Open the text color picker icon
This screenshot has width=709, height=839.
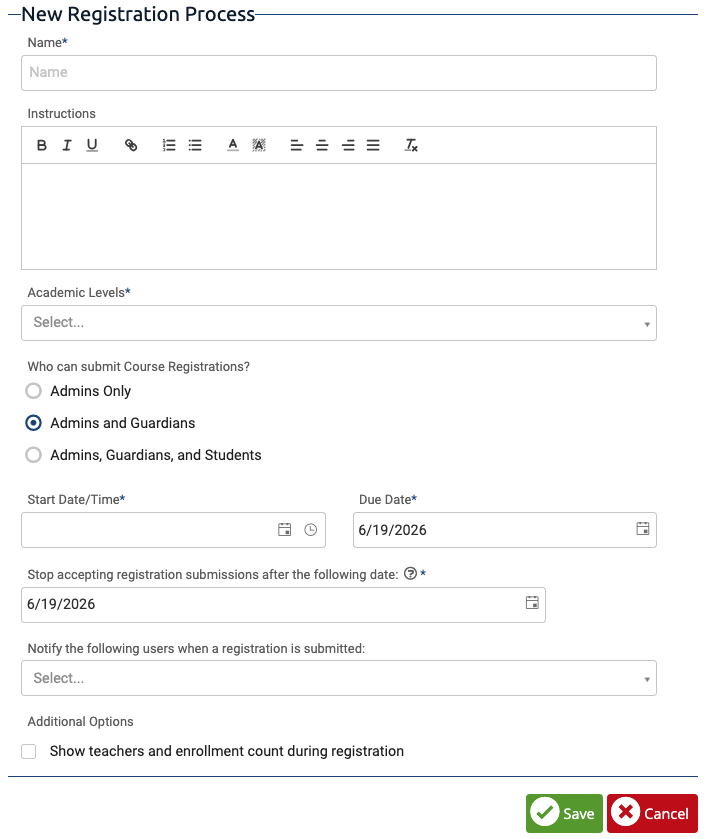232,145
